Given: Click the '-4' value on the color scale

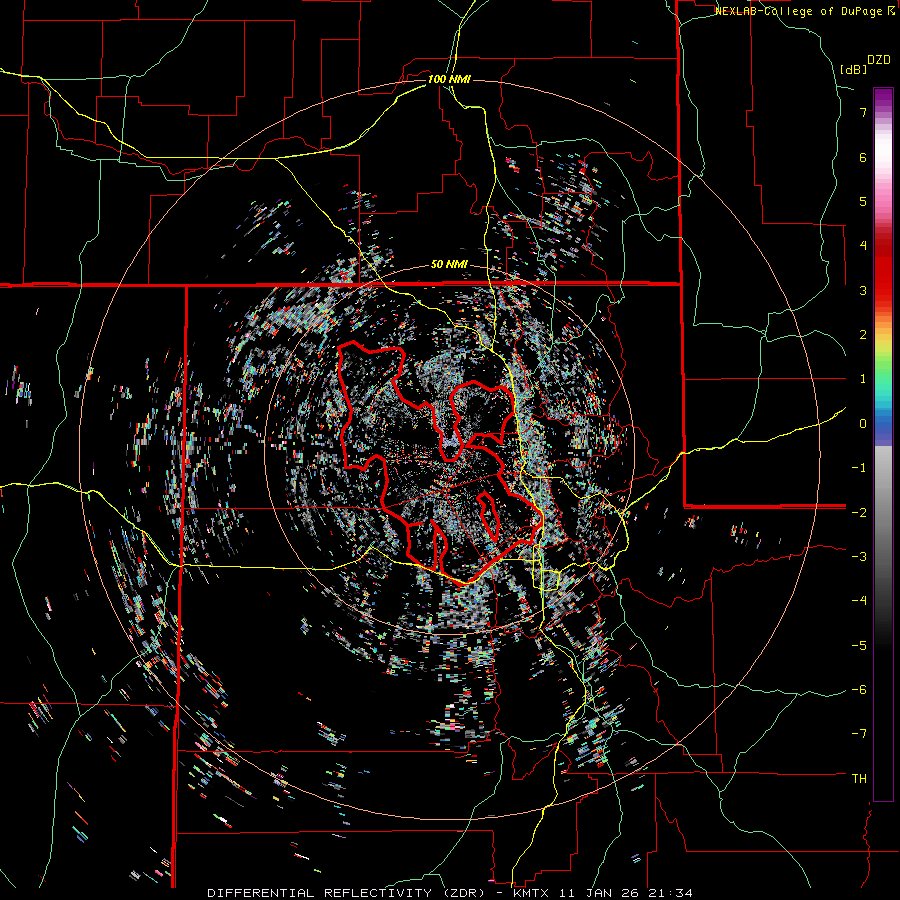Looking at the screenshot, I should tap(859, 601).
